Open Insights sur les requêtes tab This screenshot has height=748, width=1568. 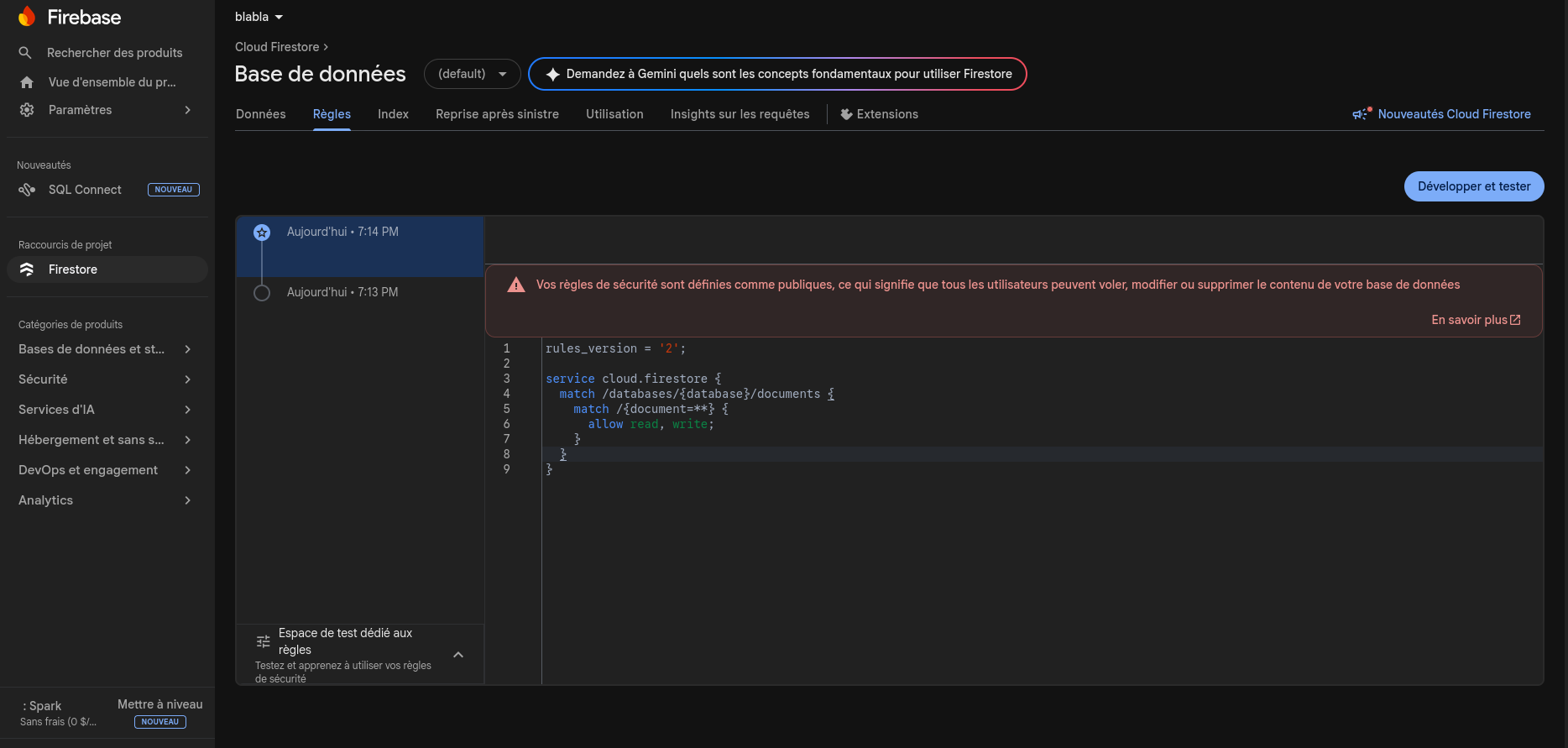pos(740,114)
